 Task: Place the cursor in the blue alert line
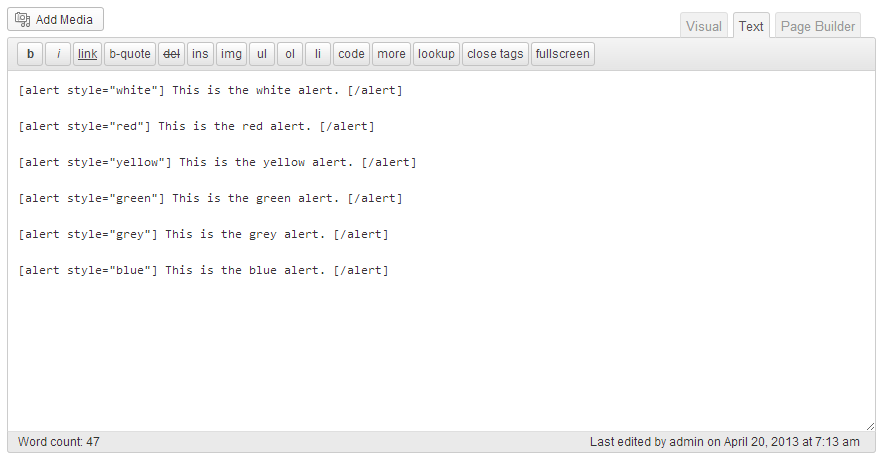pos(203,270)
